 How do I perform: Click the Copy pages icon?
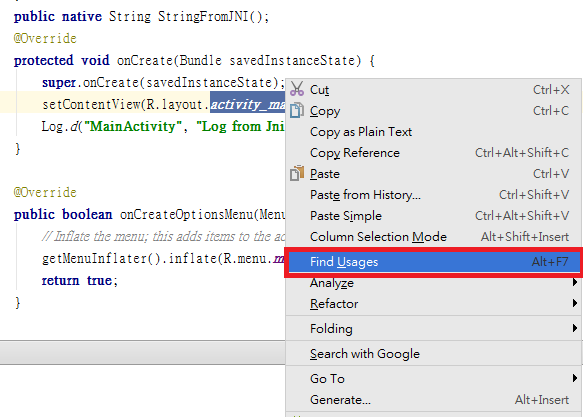[297, 110]
